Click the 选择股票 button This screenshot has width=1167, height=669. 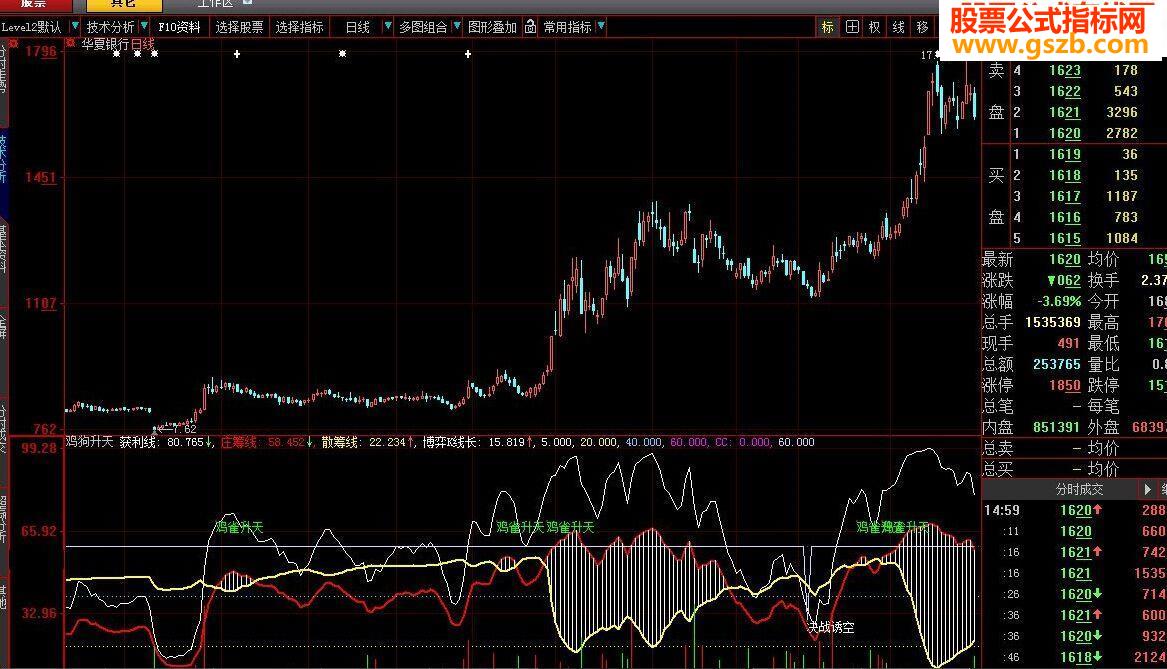pos(240,27)
